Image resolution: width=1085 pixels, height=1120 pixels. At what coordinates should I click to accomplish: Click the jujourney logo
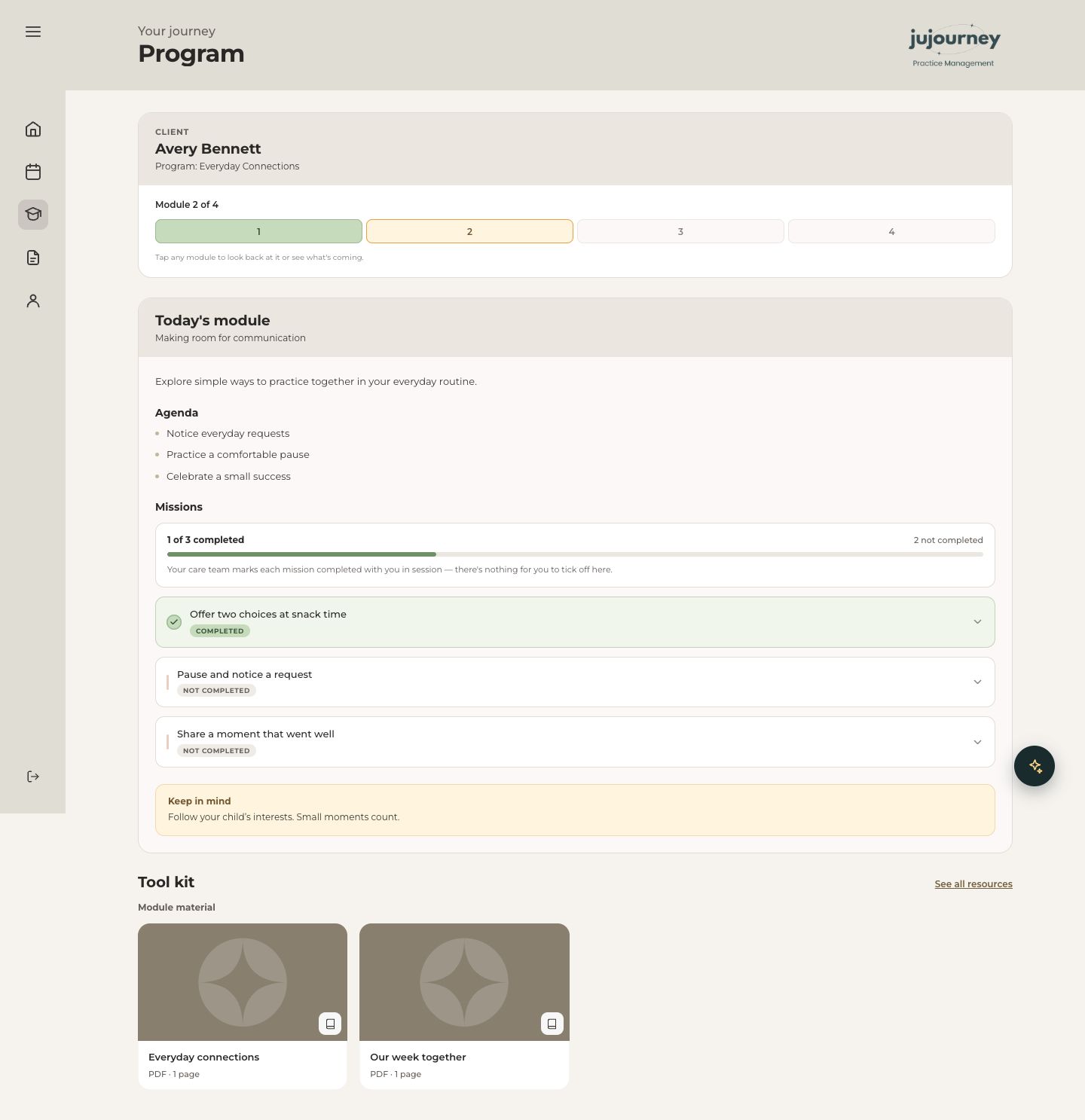click(x=954, y=45)
